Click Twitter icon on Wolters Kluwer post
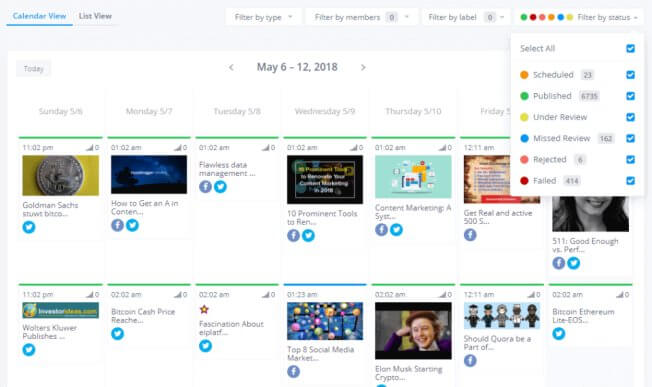This screenshot has height=387, width=652. pos(29,350)
